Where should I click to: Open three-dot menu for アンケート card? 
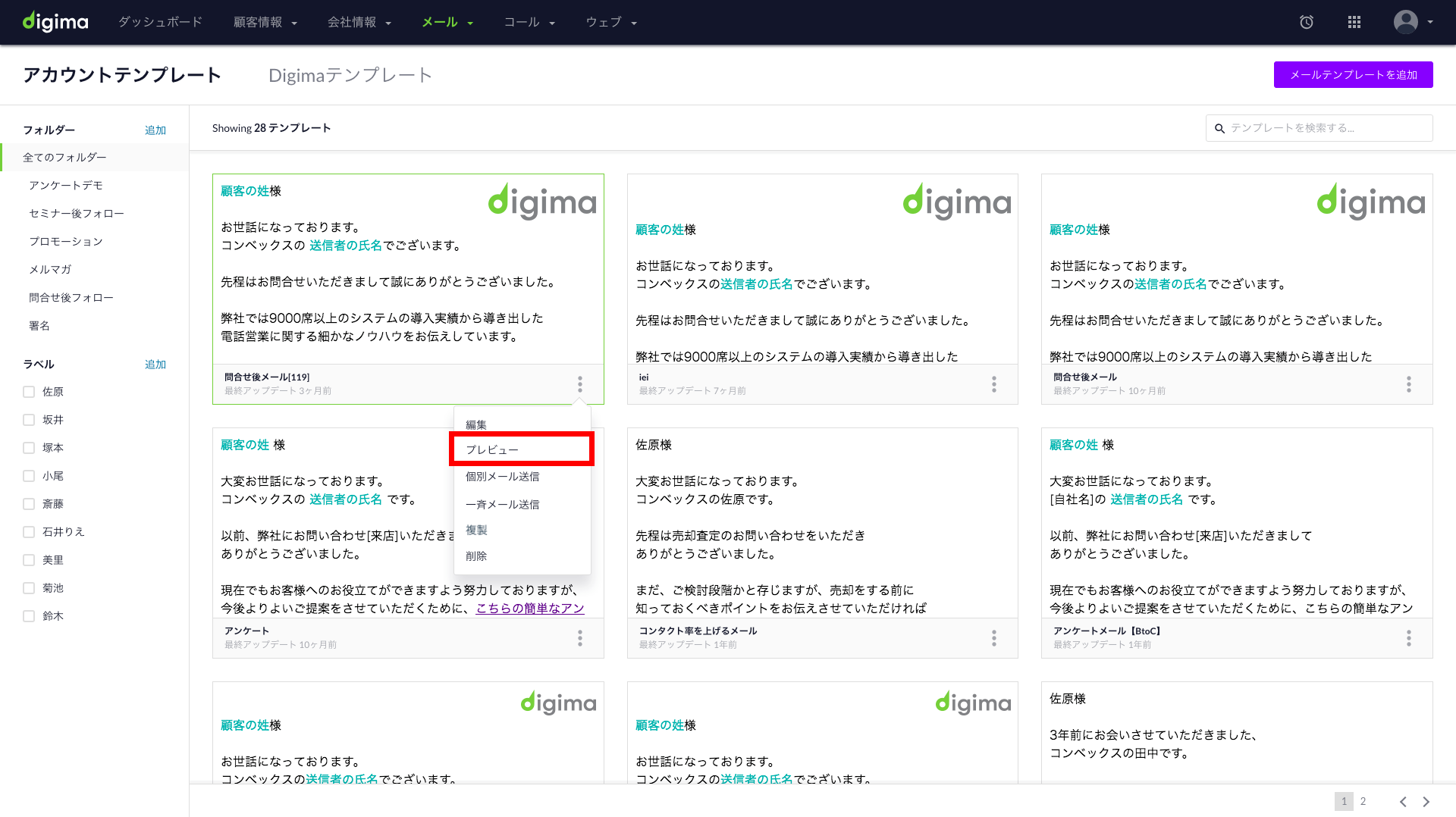[580, 638]
